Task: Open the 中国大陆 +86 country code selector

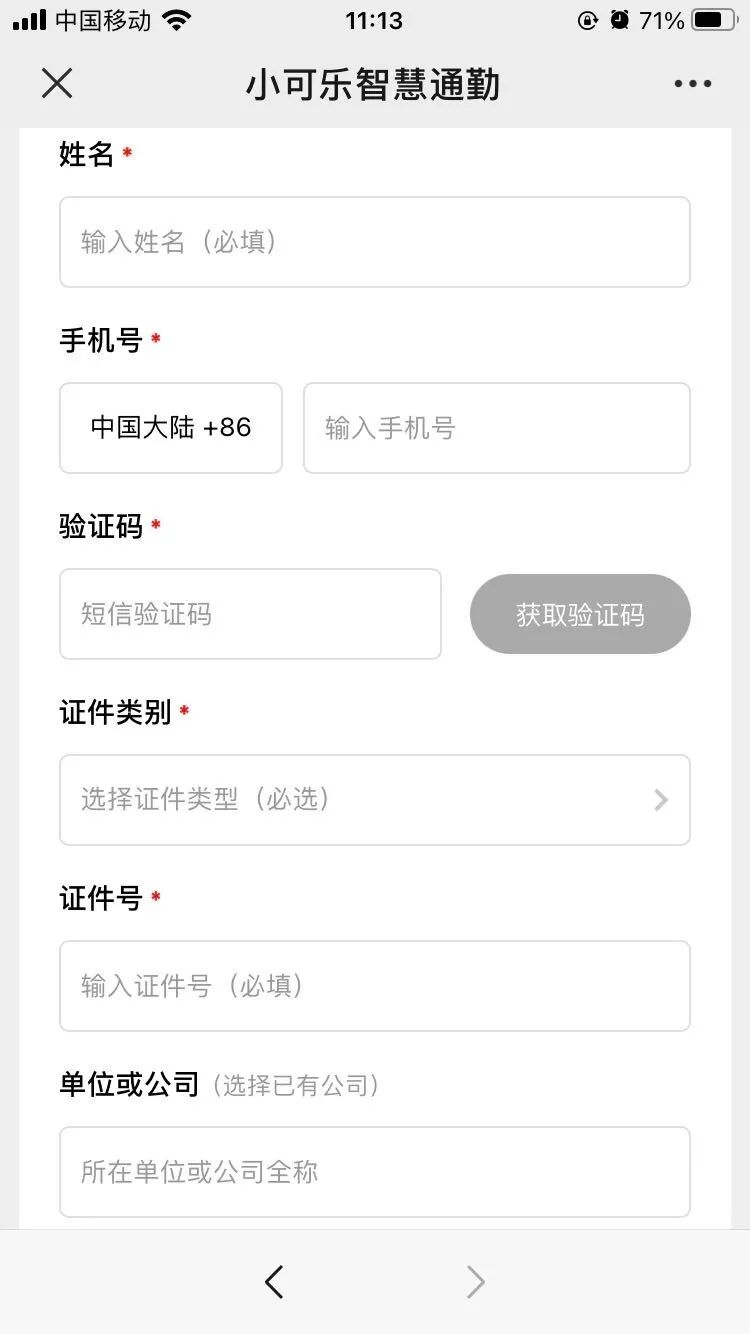Action: tap(171, 428)
